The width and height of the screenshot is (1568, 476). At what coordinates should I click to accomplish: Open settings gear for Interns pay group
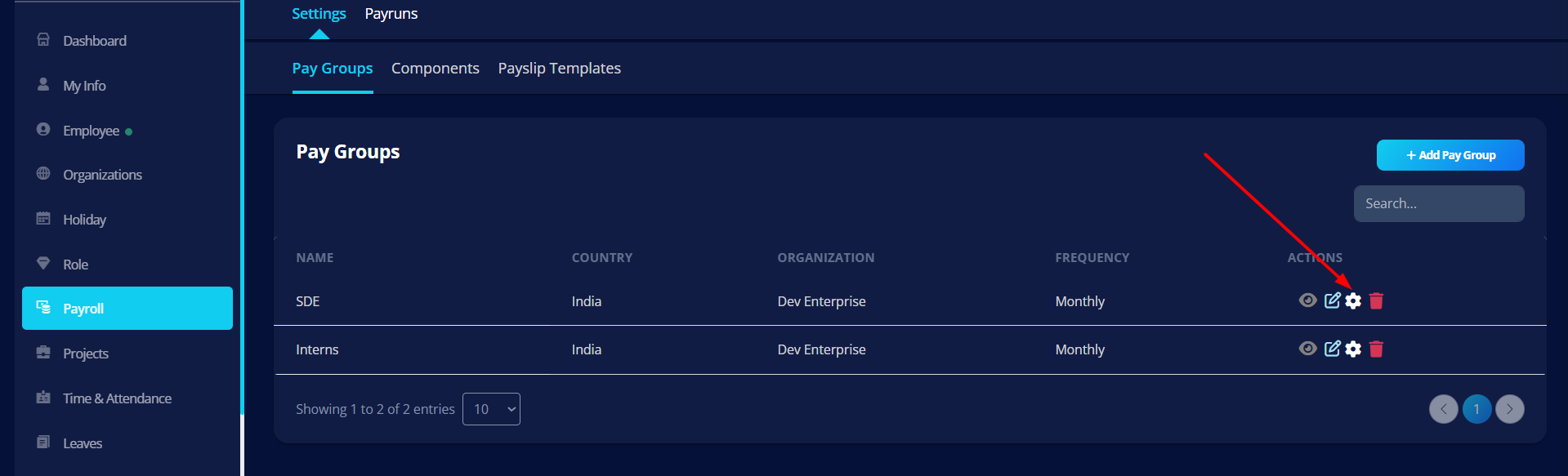pyautogui.click(x=1353, y=349)
